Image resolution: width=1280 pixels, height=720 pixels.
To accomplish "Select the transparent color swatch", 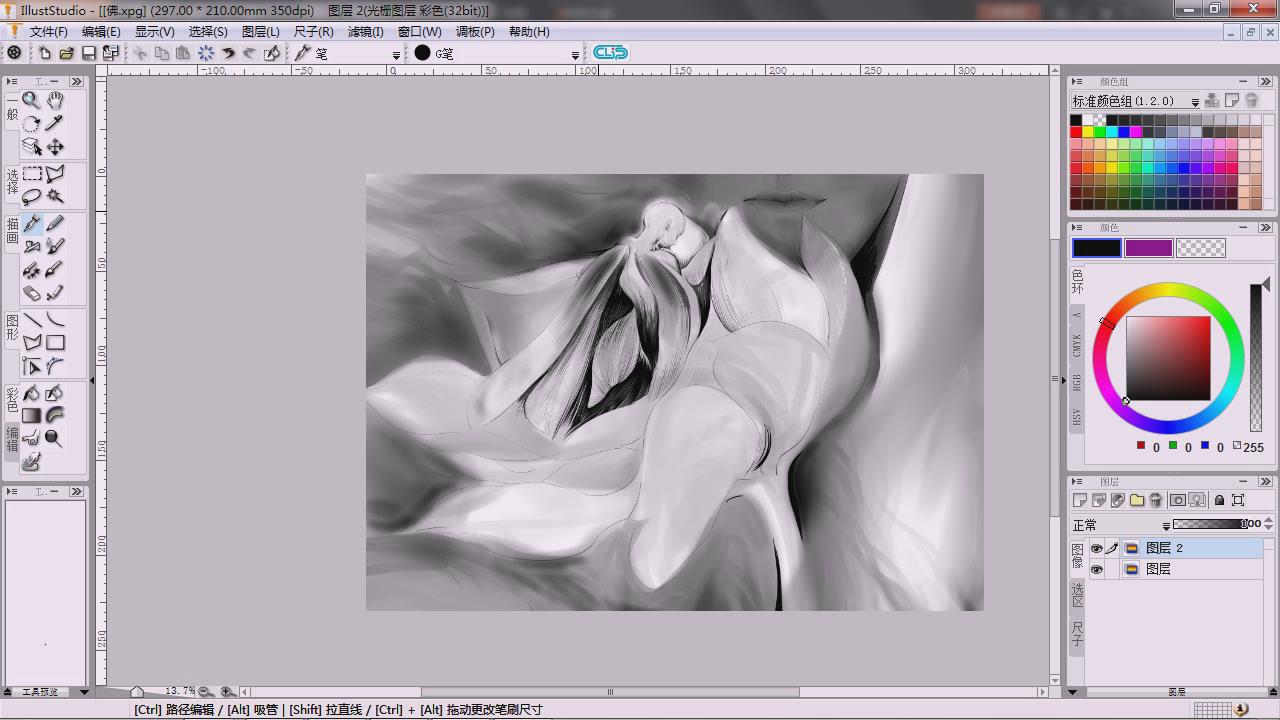I will (1201, 248).
